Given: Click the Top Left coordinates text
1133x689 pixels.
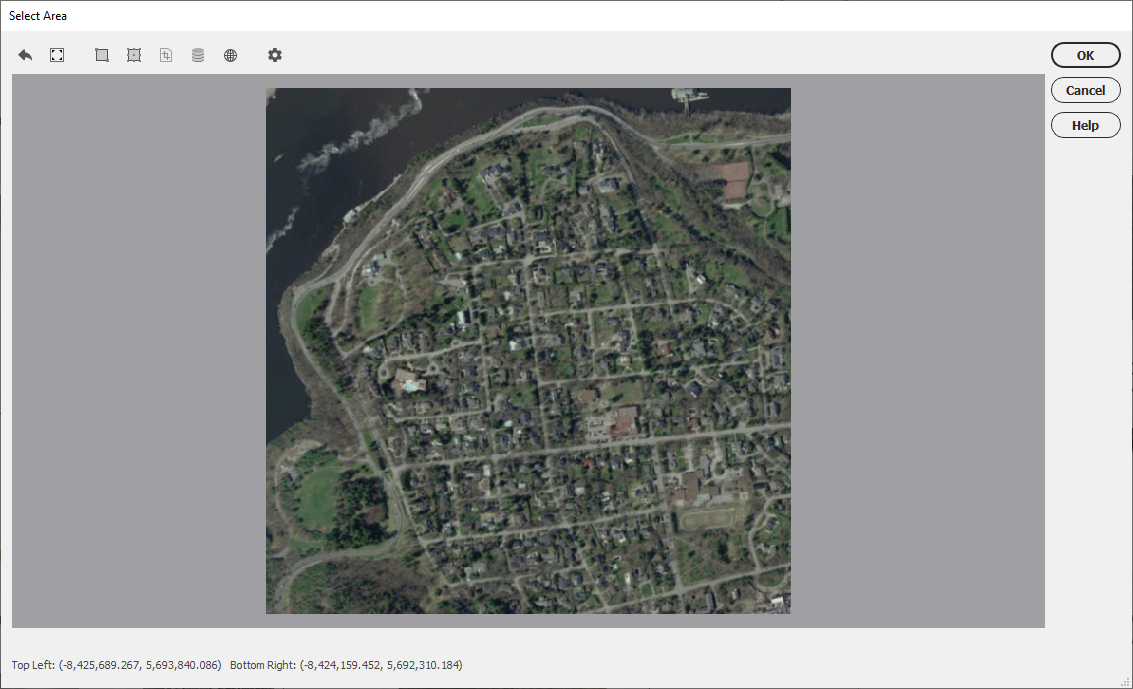Looking at the screenshot, I should [x=116, y=664].
